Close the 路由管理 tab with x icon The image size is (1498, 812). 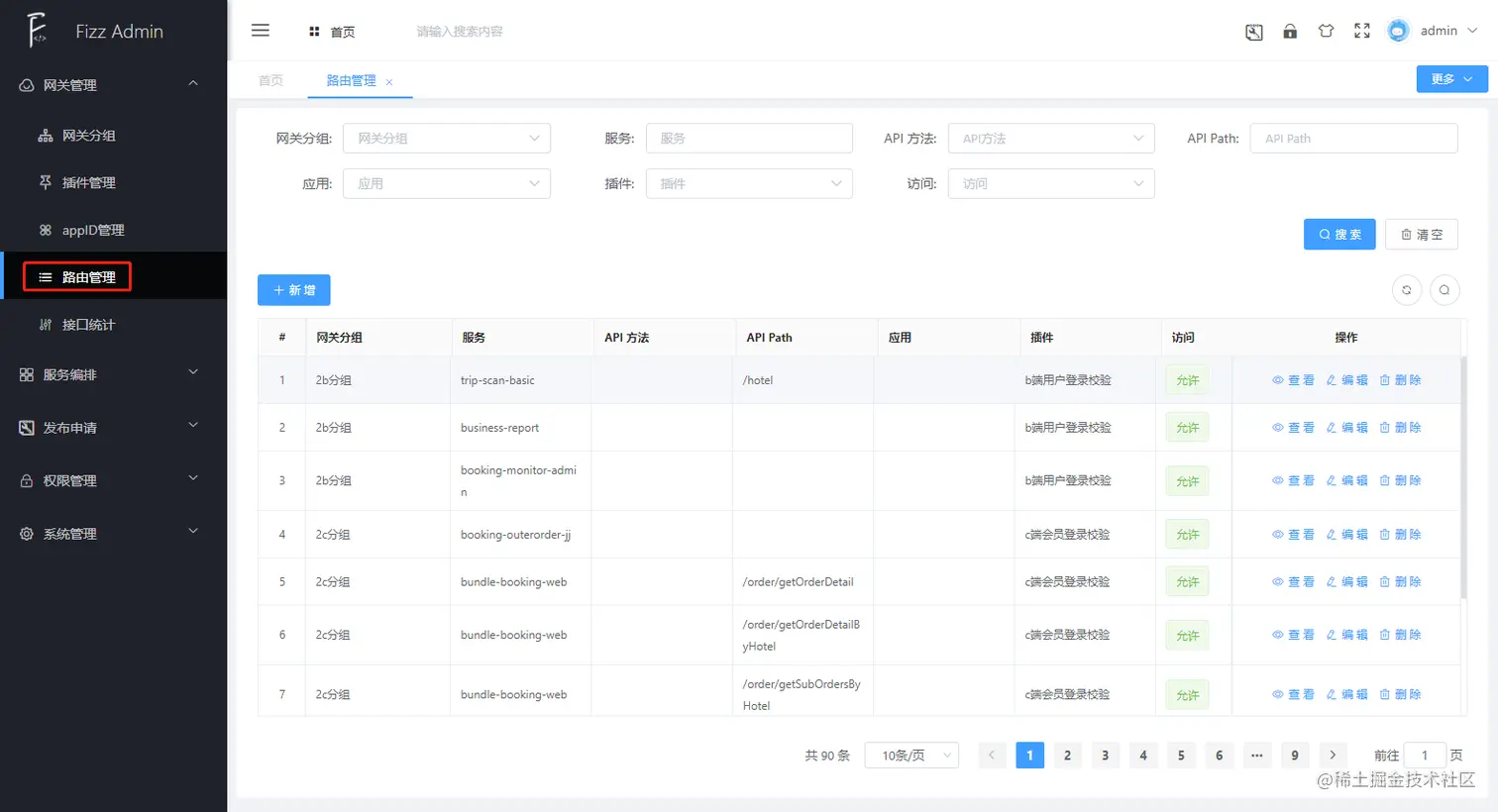click(389, 82)
